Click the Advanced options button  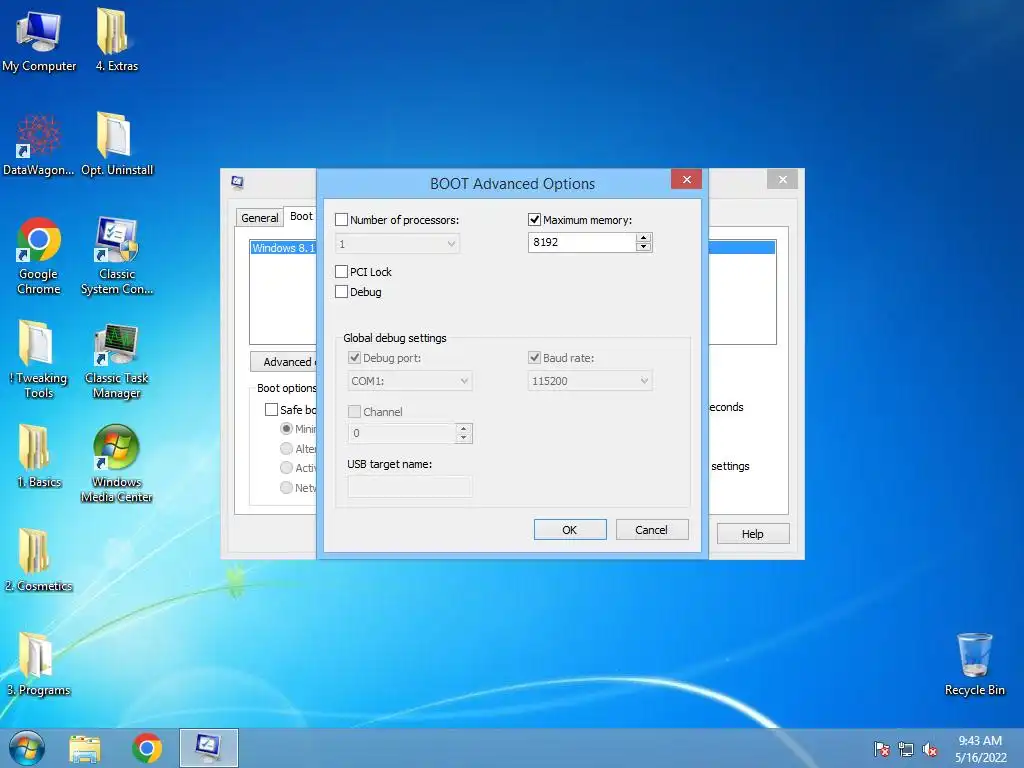click(x=283, y=362)
